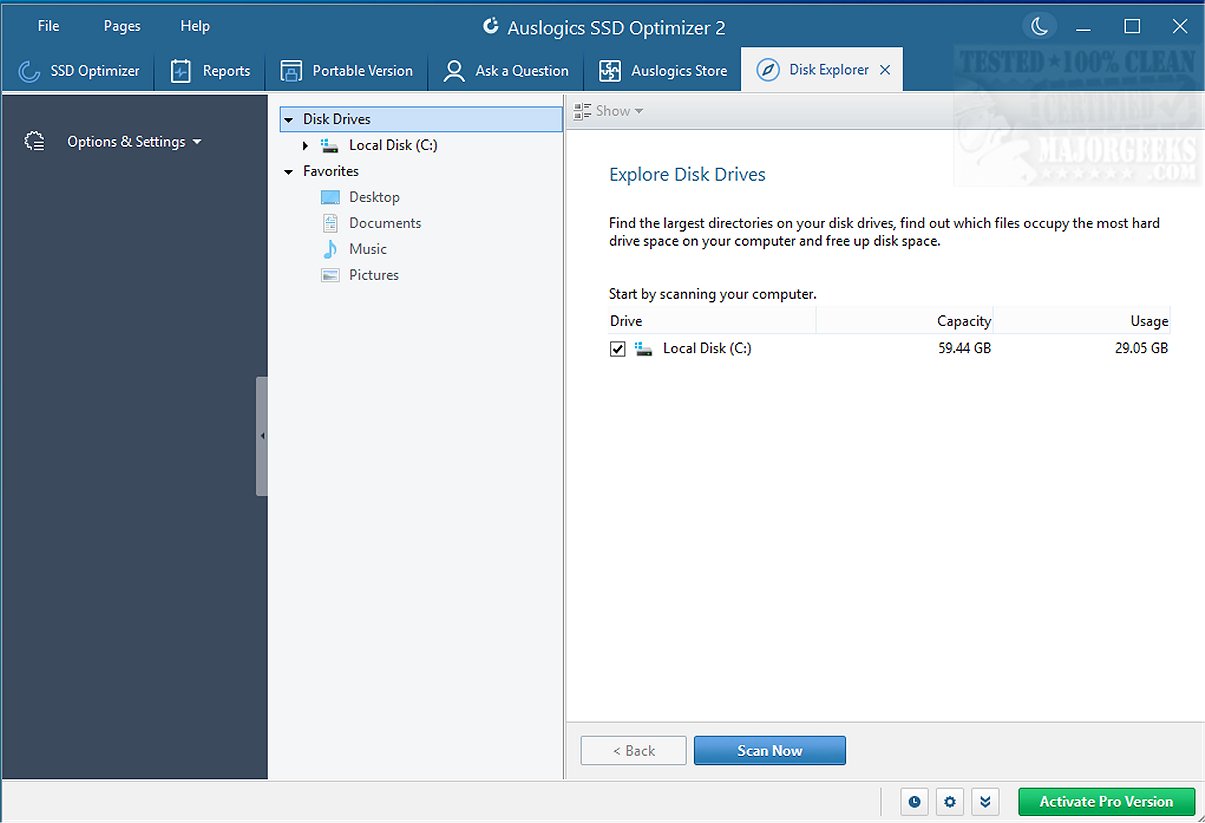Click the scheduler clock icon
1205x823 pixels.
click(914, 801)
